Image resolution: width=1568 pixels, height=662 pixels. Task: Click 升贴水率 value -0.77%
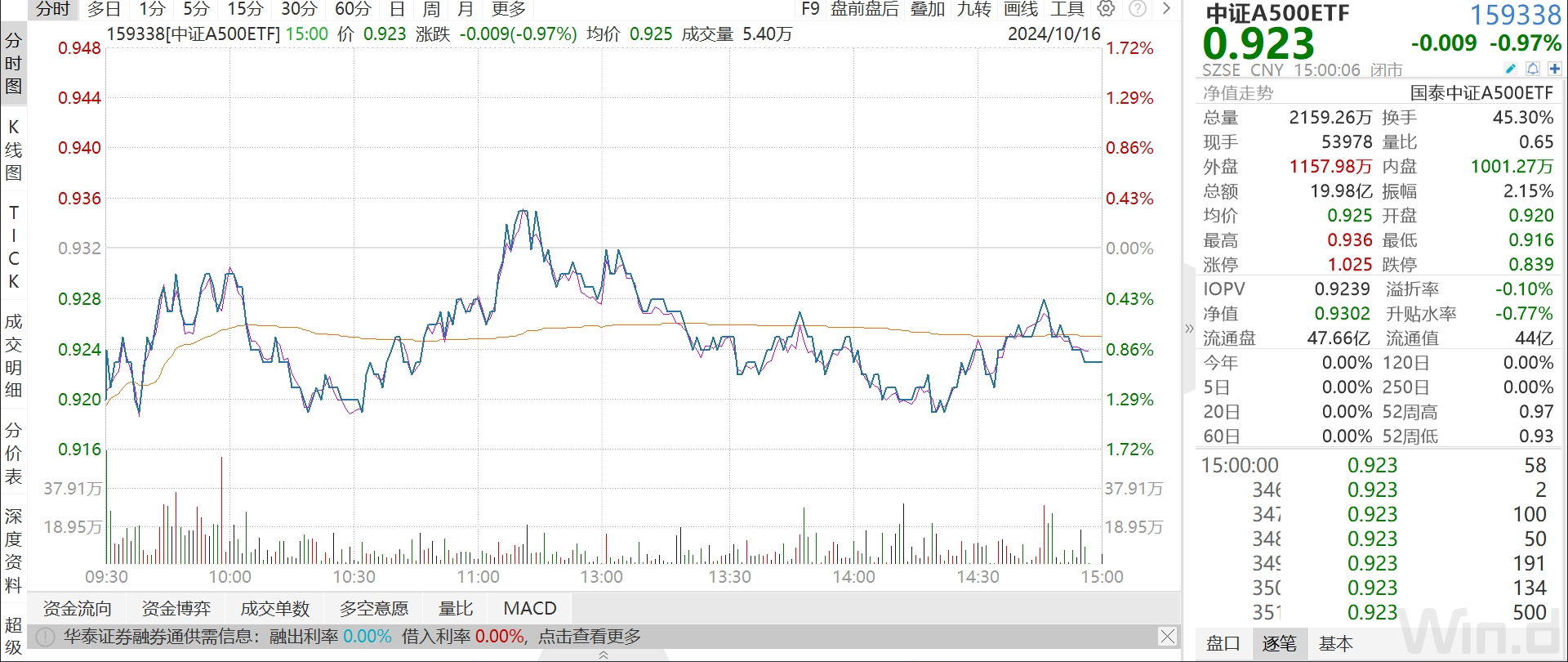pyautogui.click(x=1524, y=314)
